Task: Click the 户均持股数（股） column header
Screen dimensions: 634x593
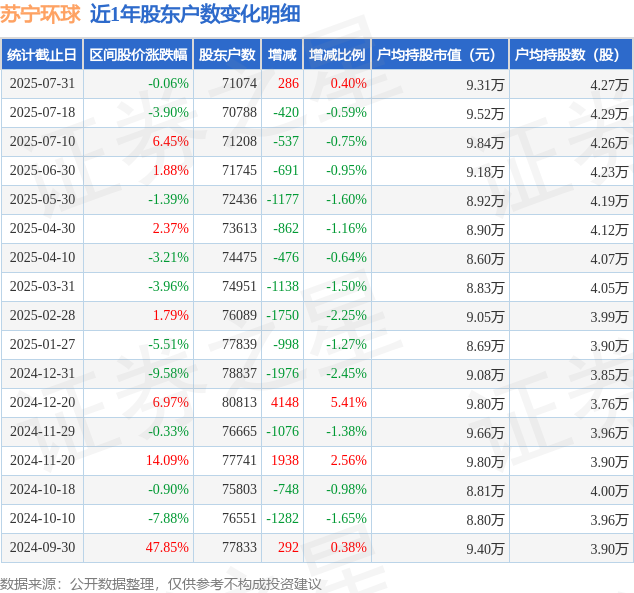Action: [571, 55]
